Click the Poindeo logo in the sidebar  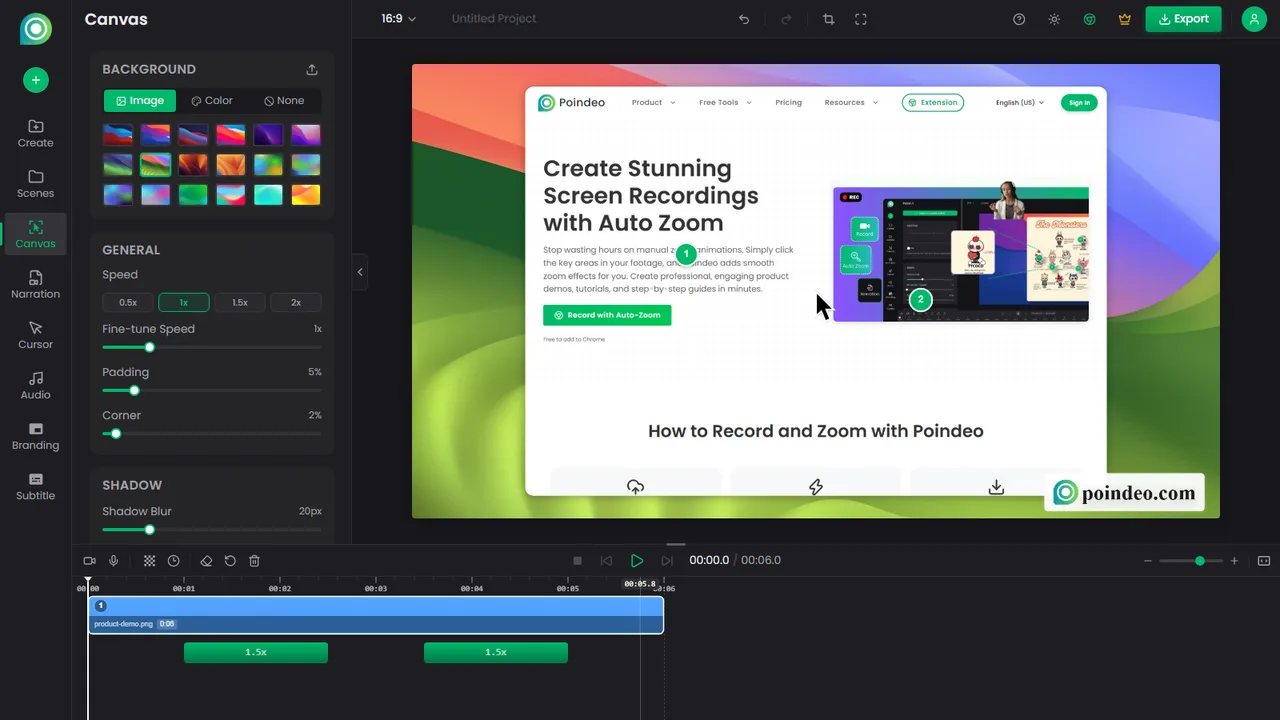pos(35,28)
